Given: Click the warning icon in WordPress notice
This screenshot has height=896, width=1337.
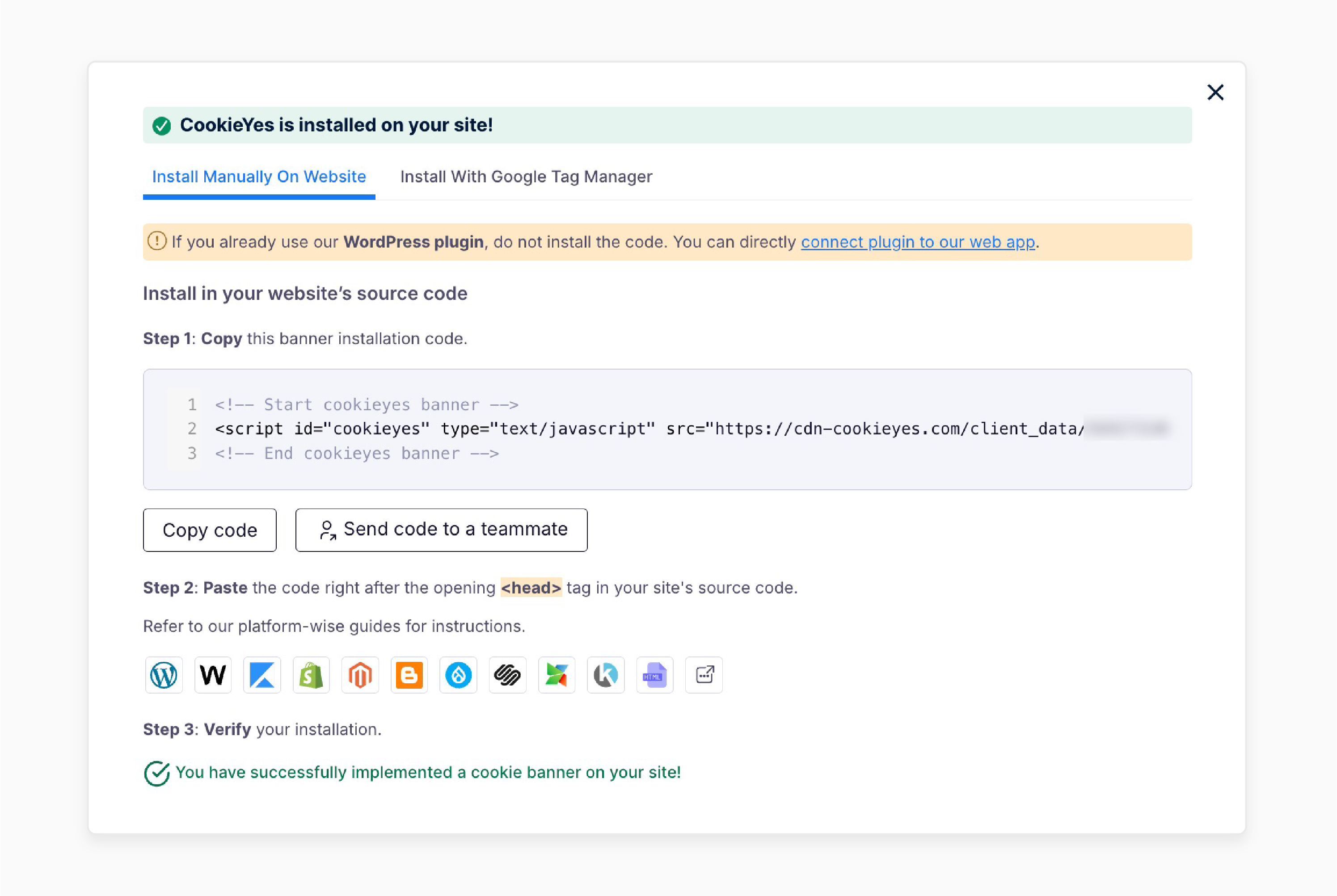Looking at the screenshot, I should pyautogui.click(x=157, y=241).
